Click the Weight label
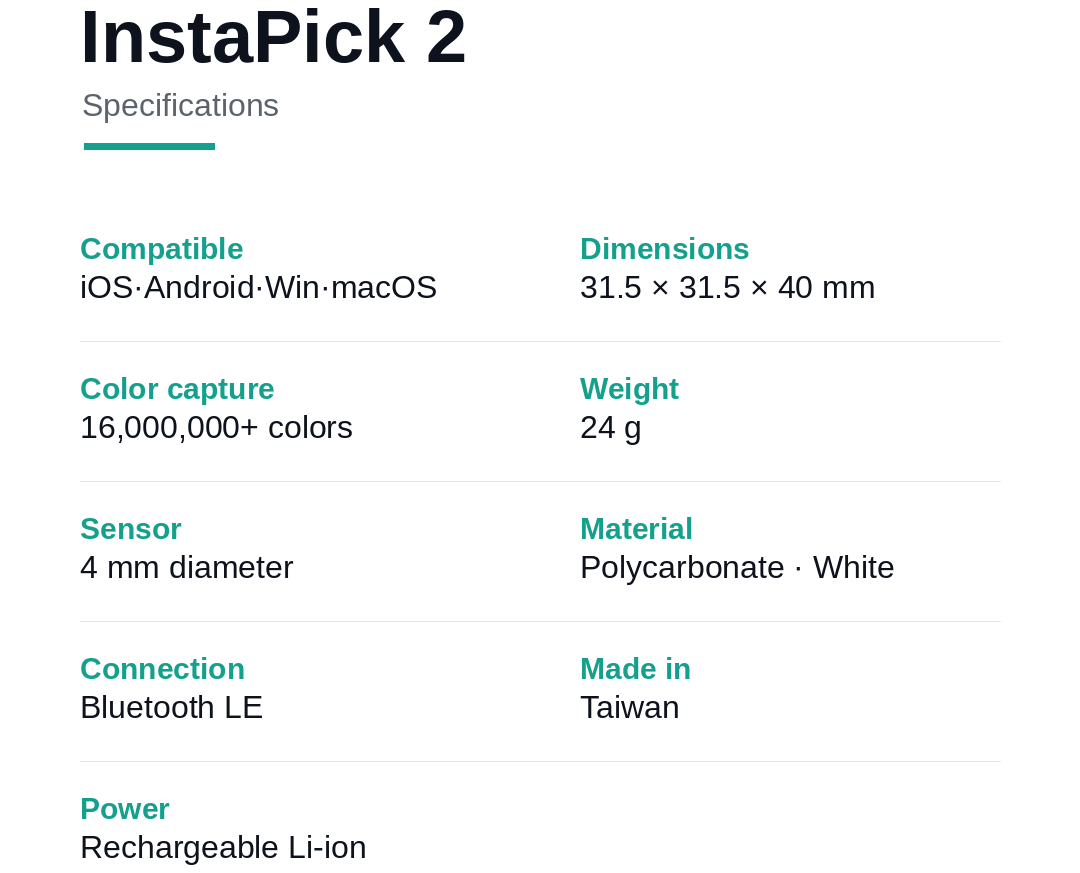Image resolution: width=1080 pixels, height=873 pixels. [630, 389]
